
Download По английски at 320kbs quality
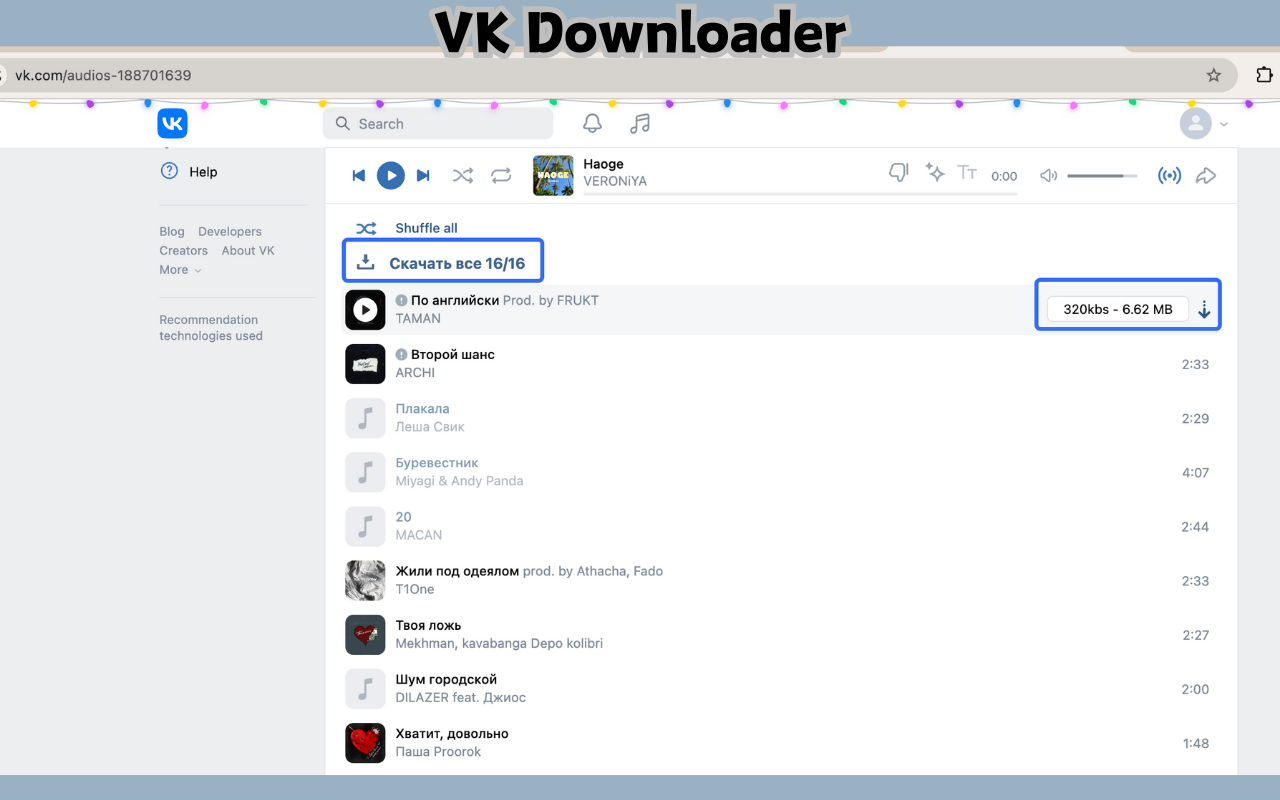tap(1204, 310)
